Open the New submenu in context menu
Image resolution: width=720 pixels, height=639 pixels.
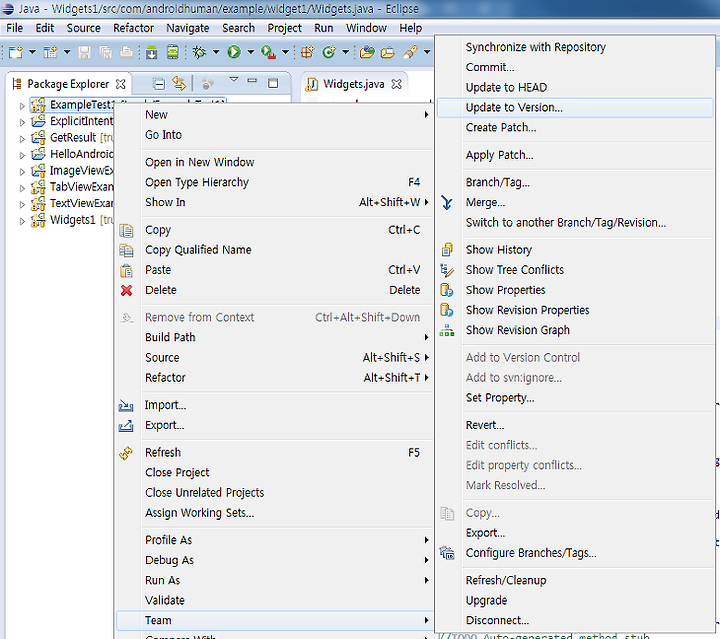click(x=274, y=115)
